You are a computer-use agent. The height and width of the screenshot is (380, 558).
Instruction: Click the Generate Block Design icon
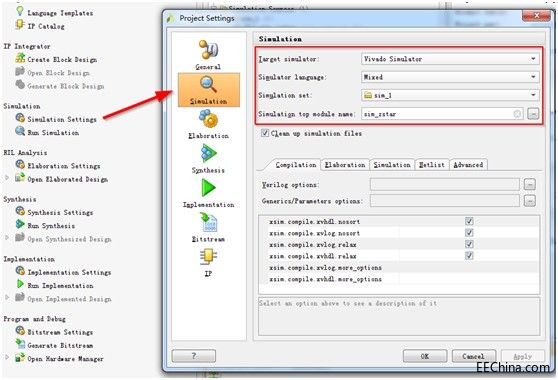coord(20,85)
